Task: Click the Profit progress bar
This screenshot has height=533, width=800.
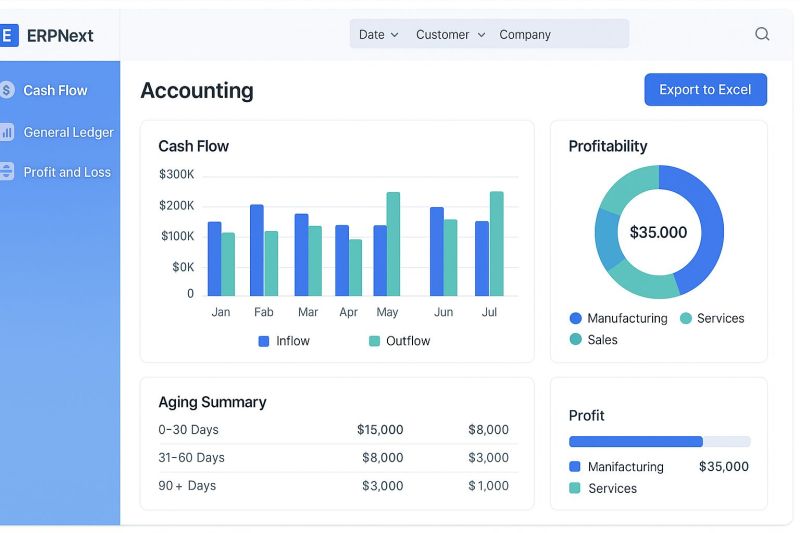Action: 659,441
